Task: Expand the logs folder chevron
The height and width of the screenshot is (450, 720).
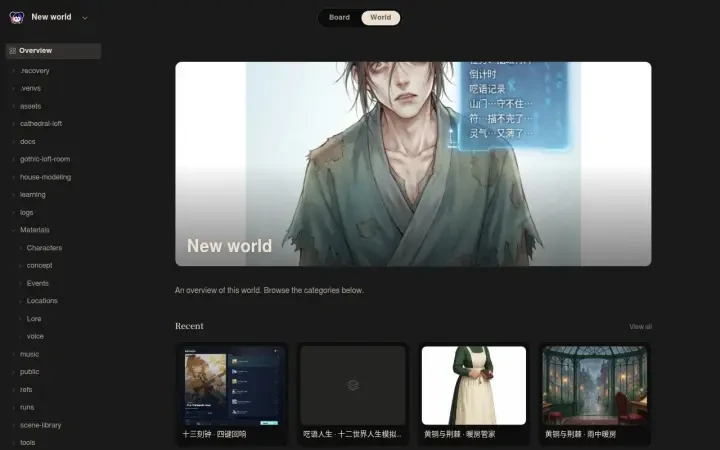Action: [x=13, y=213]
